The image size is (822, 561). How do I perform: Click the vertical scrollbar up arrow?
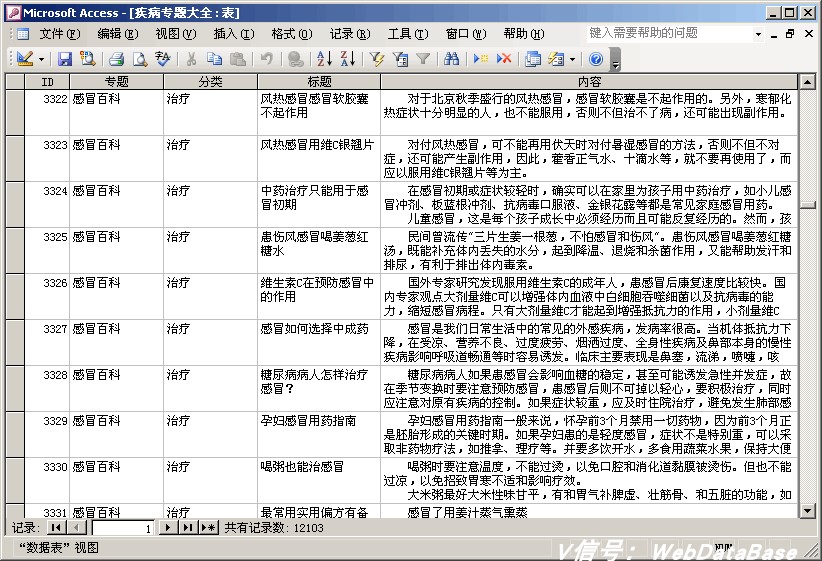pyautogui.click(x=808, y=82)
